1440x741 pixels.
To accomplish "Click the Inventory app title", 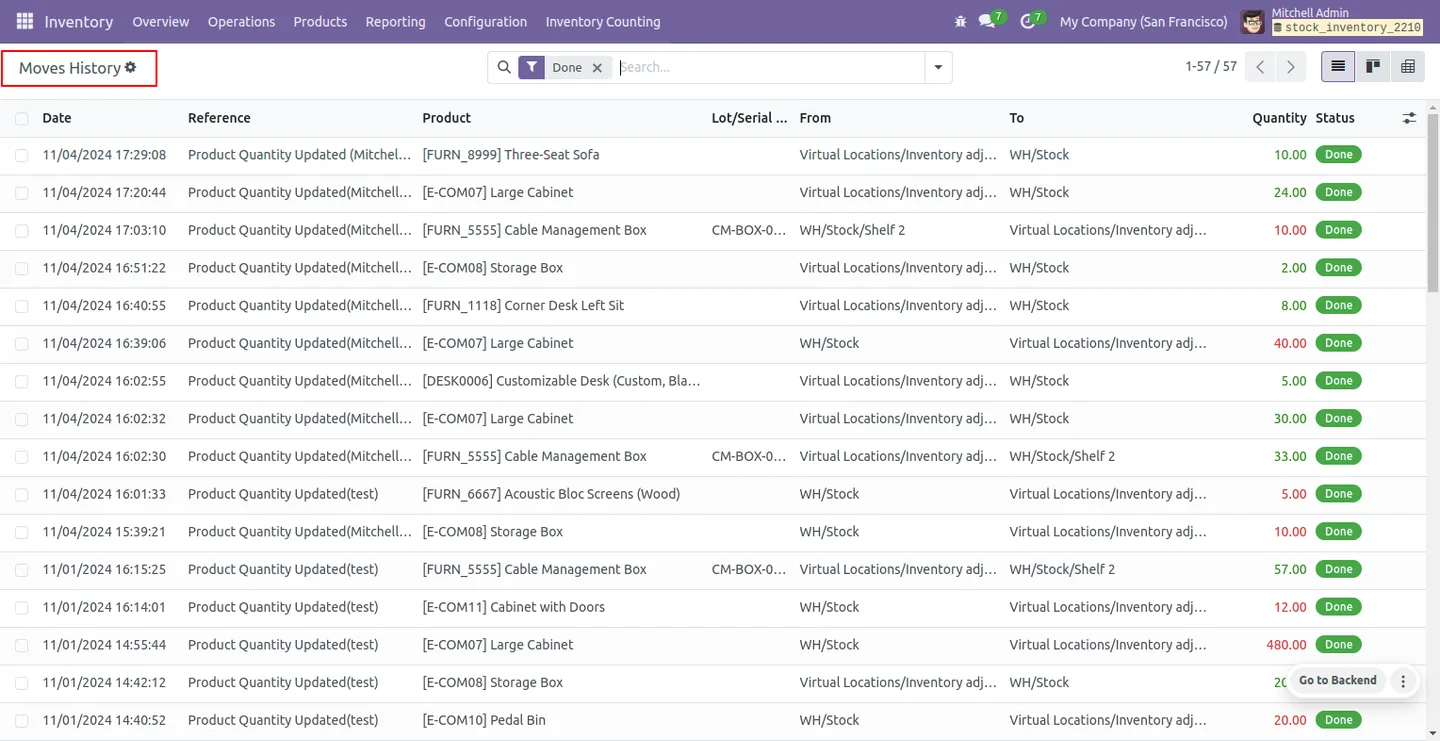I will 79,21.
